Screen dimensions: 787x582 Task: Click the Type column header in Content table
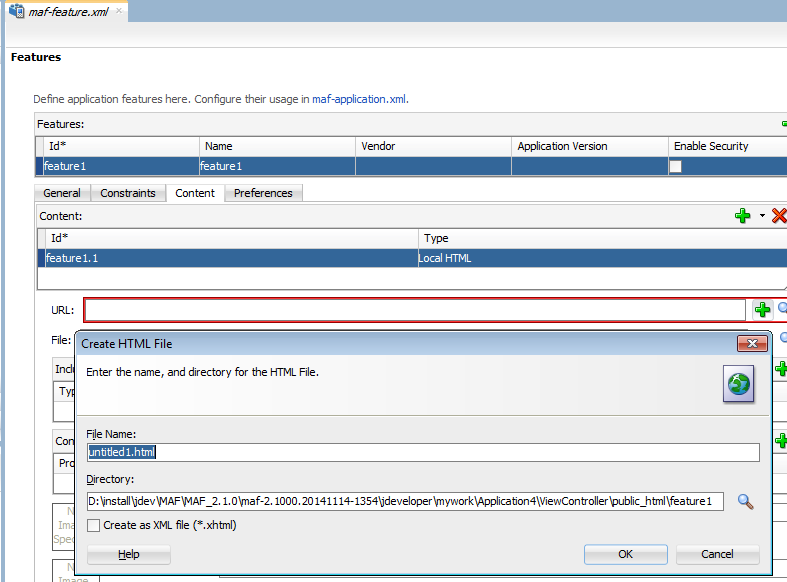602,238
